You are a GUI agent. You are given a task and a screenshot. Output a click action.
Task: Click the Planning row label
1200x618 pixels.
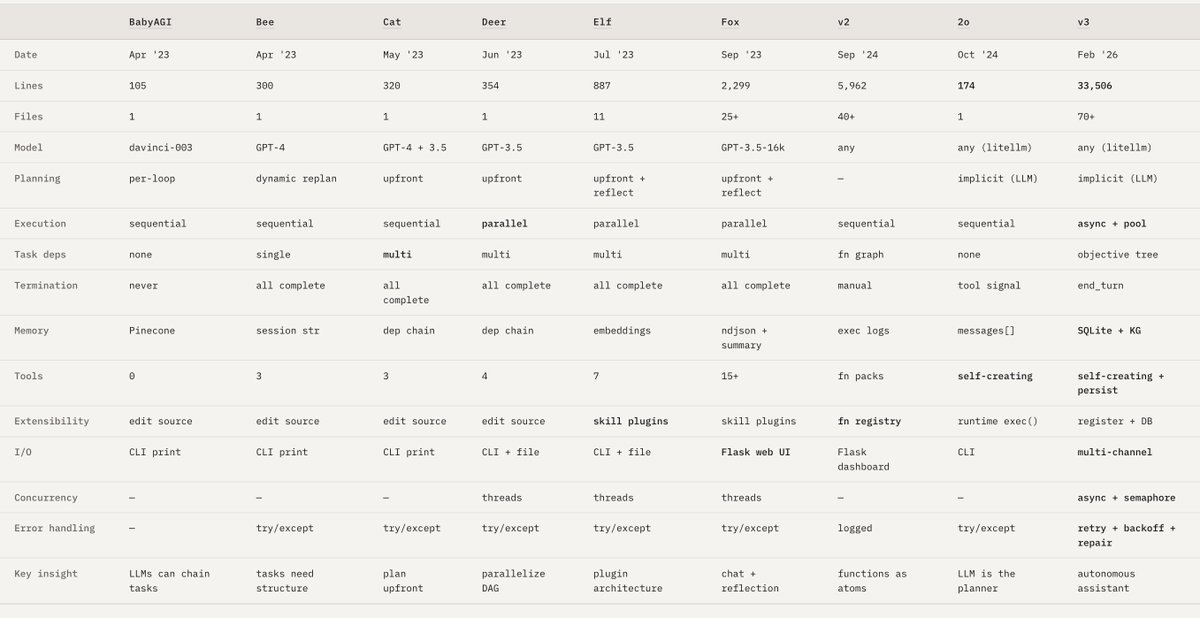click(x=37, y=178)
